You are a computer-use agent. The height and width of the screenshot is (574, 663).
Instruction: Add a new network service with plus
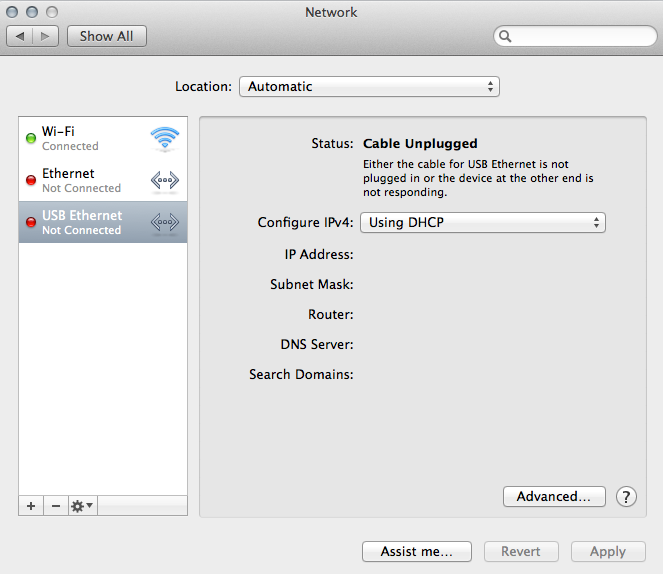coord(31,506)
